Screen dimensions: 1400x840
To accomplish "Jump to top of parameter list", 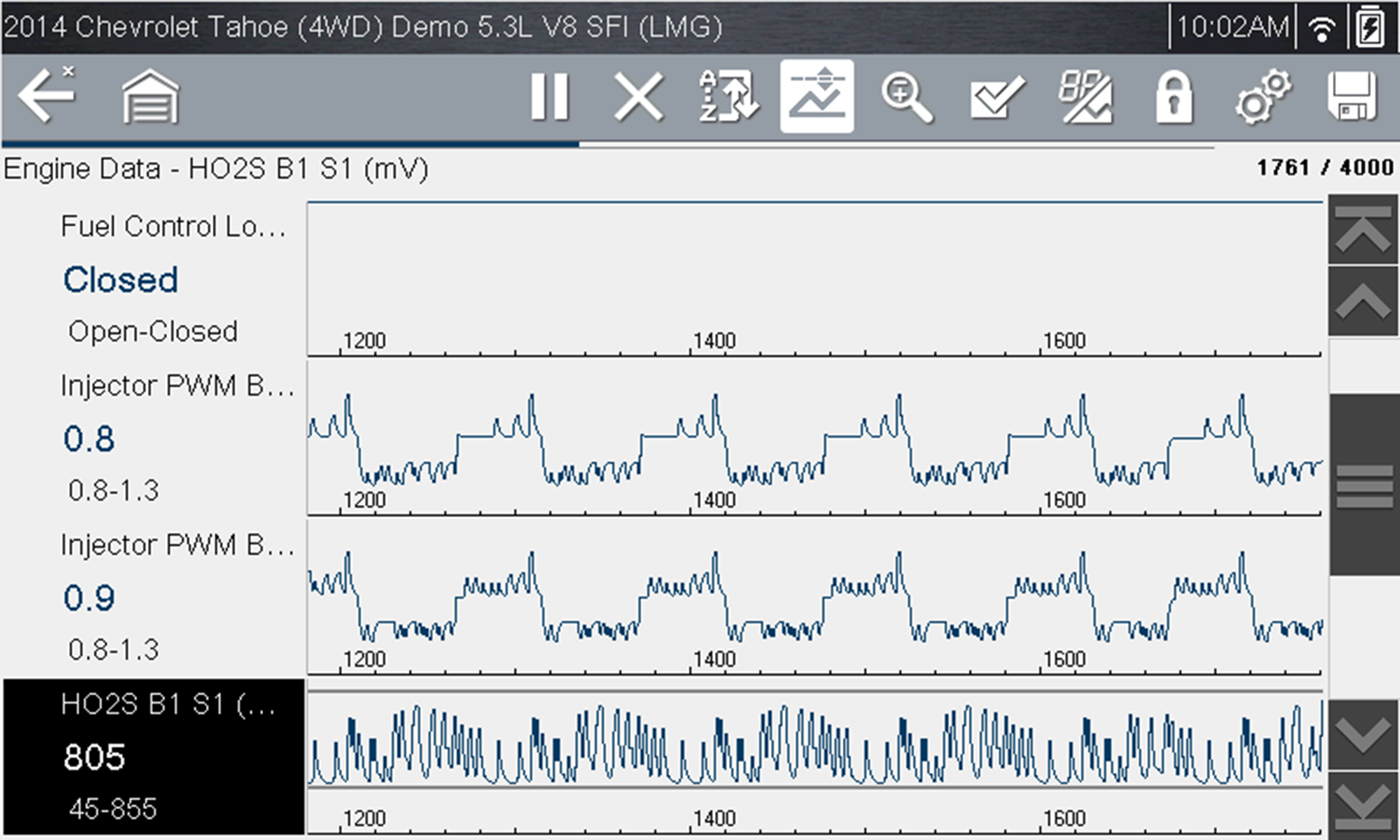I will (1363, 231).
